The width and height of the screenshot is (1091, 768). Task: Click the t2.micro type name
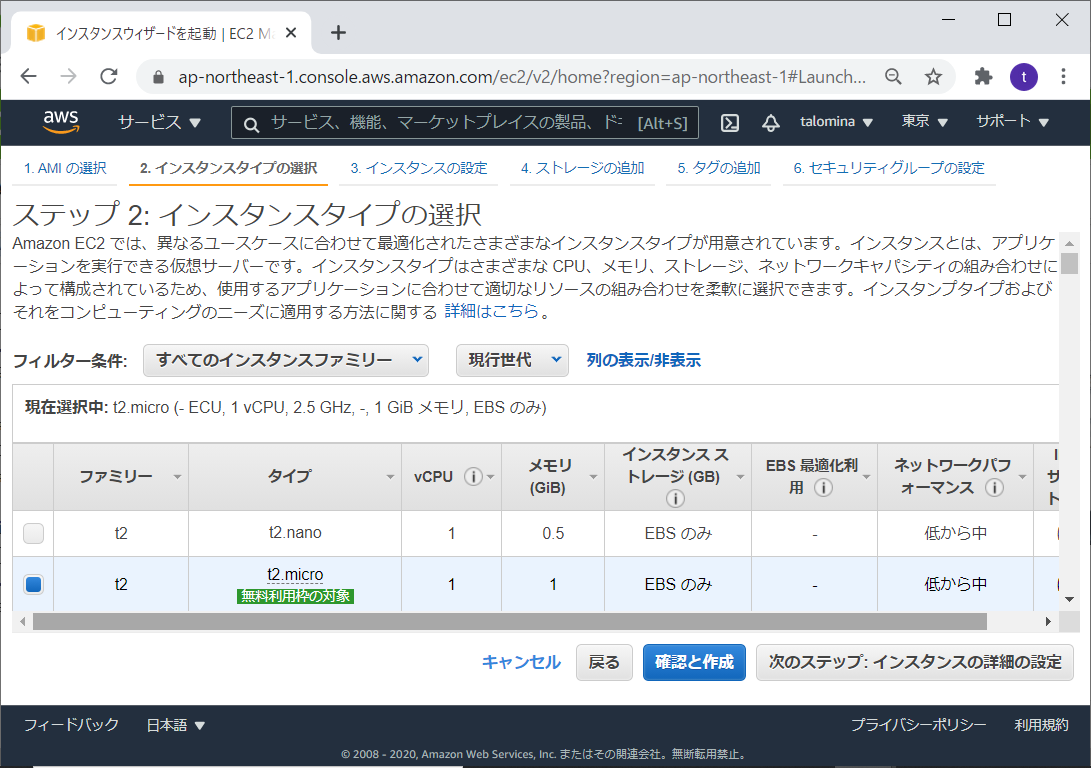(x=295, y=575)
